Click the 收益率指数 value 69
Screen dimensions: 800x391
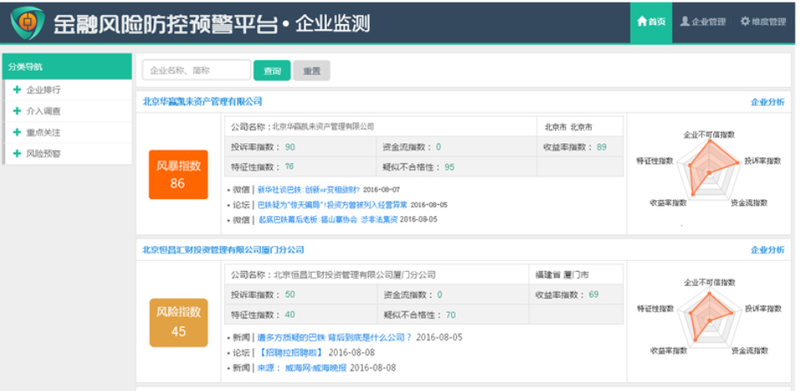tap(593, 295)
